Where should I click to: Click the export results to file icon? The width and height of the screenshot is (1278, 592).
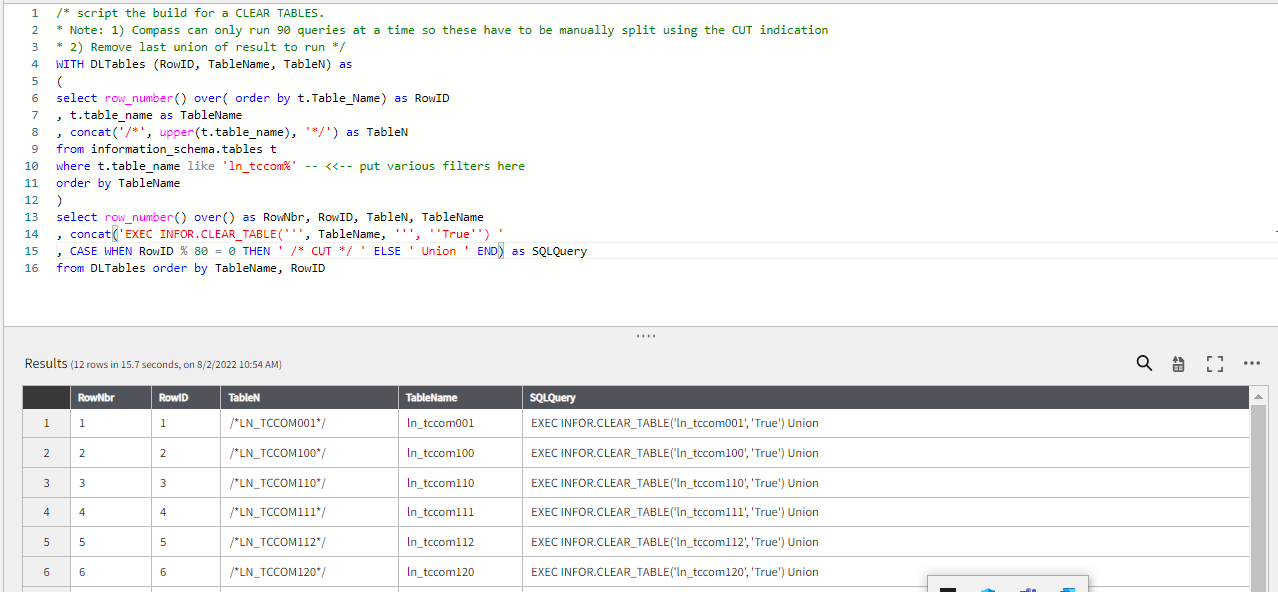pyautogui.click(x=1179, y=364)
